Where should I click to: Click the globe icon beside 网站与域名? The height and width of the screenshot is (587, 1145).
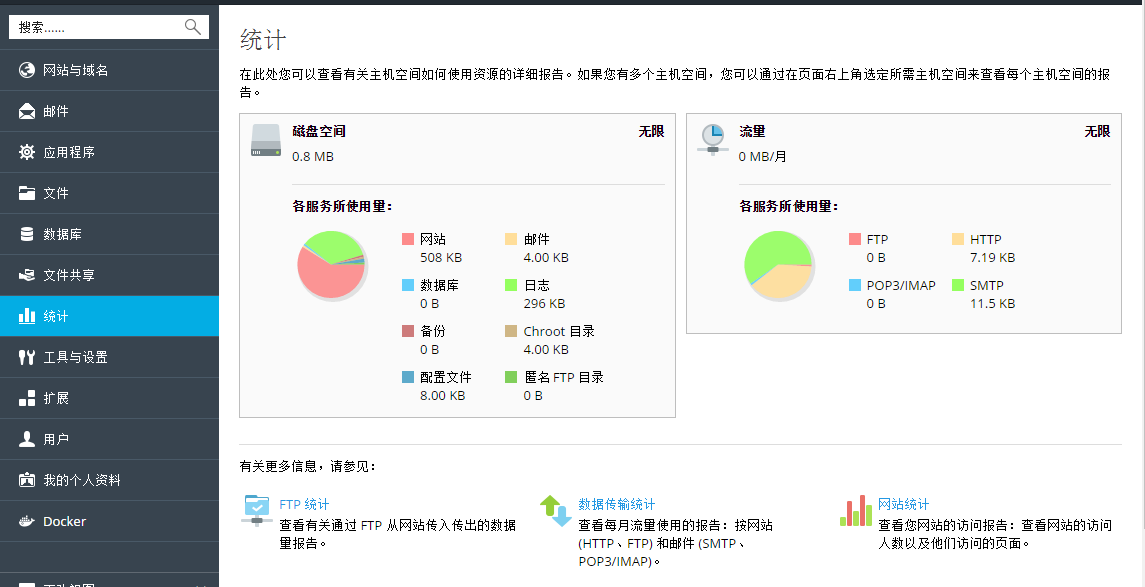point(27,70)
